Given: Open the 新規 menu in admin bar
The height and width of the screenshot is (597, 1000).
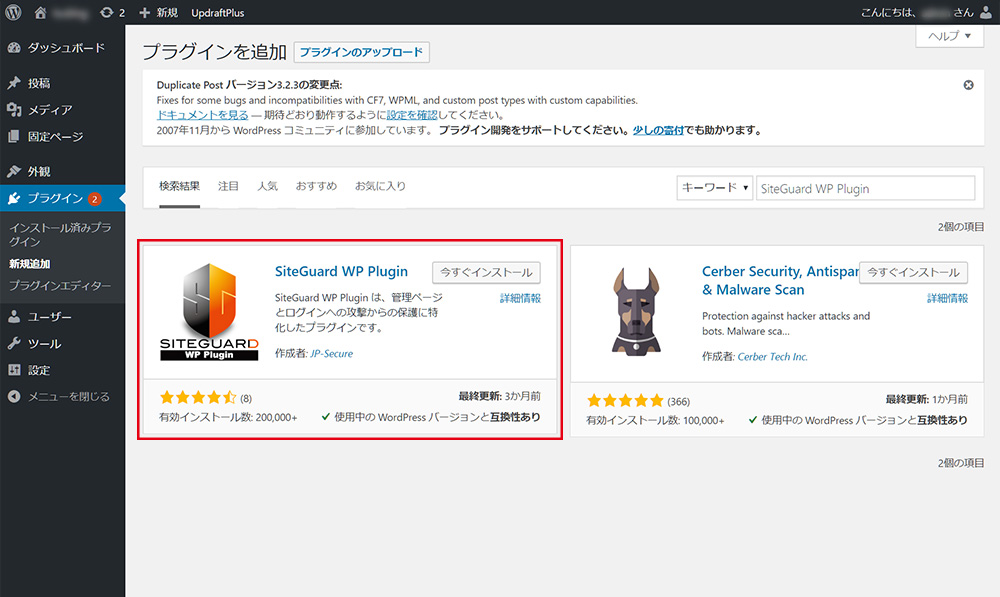Looking at the screenshot, I should (x=167, y=13).
